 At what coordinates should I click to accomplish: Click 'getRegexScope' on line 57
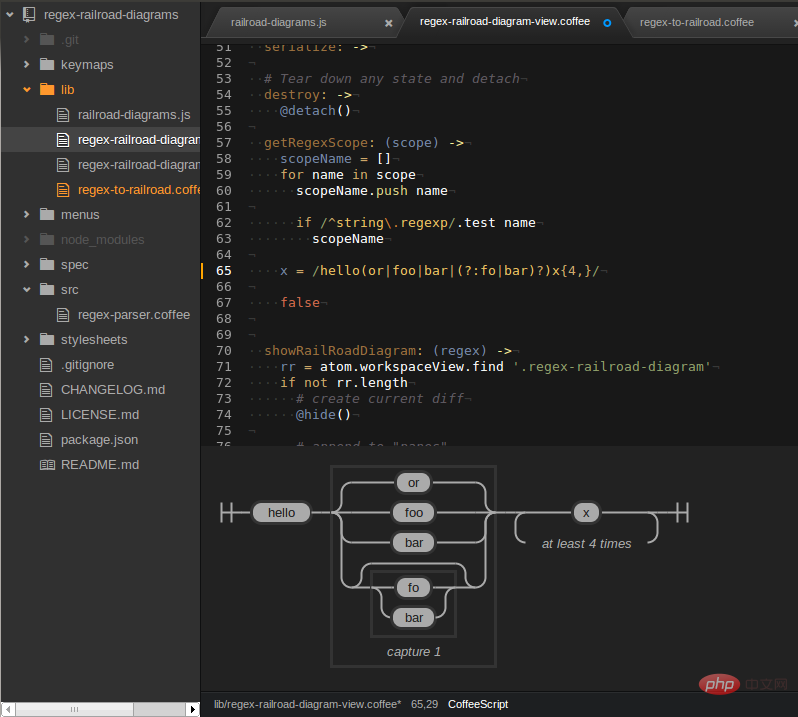click(x=315, y=142)
